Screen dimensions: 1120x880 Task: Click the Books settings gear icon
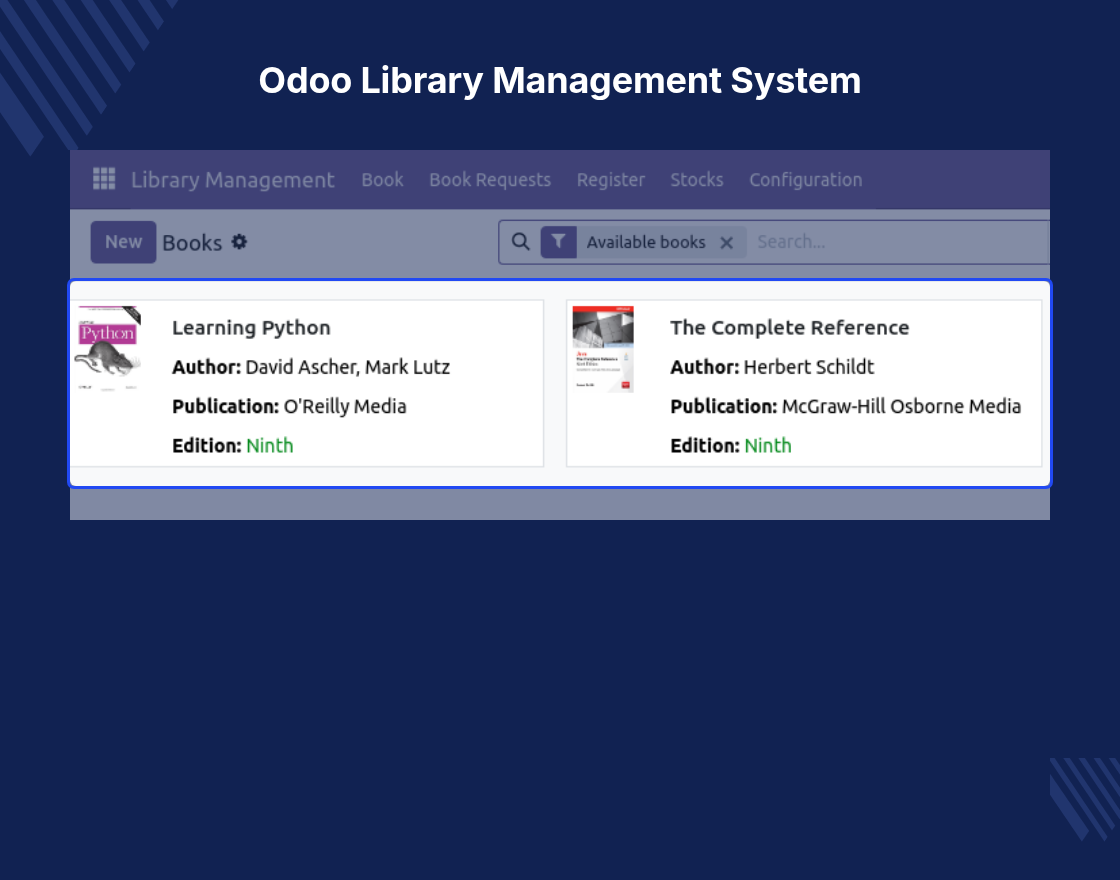(239, 242)
